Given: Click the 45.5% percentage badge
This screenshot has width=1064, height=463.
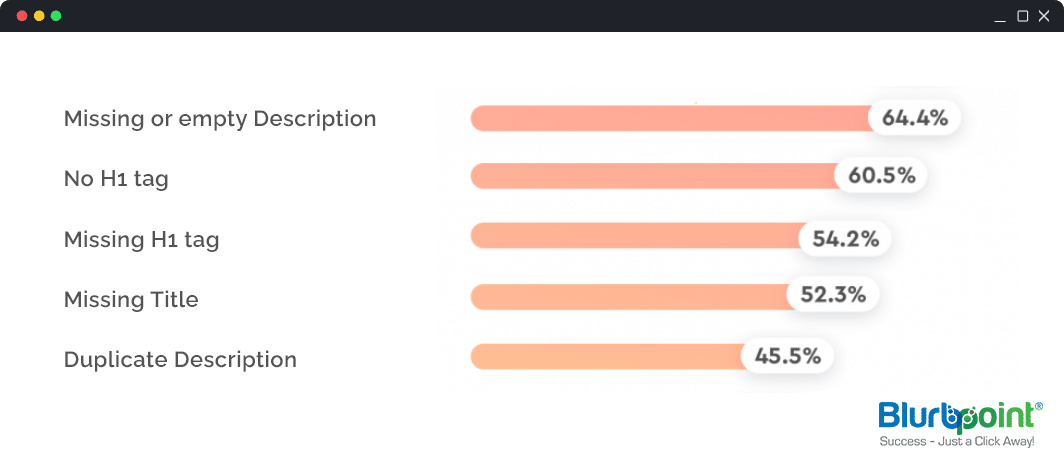Looking at the screenshot, I should point(787,355).
